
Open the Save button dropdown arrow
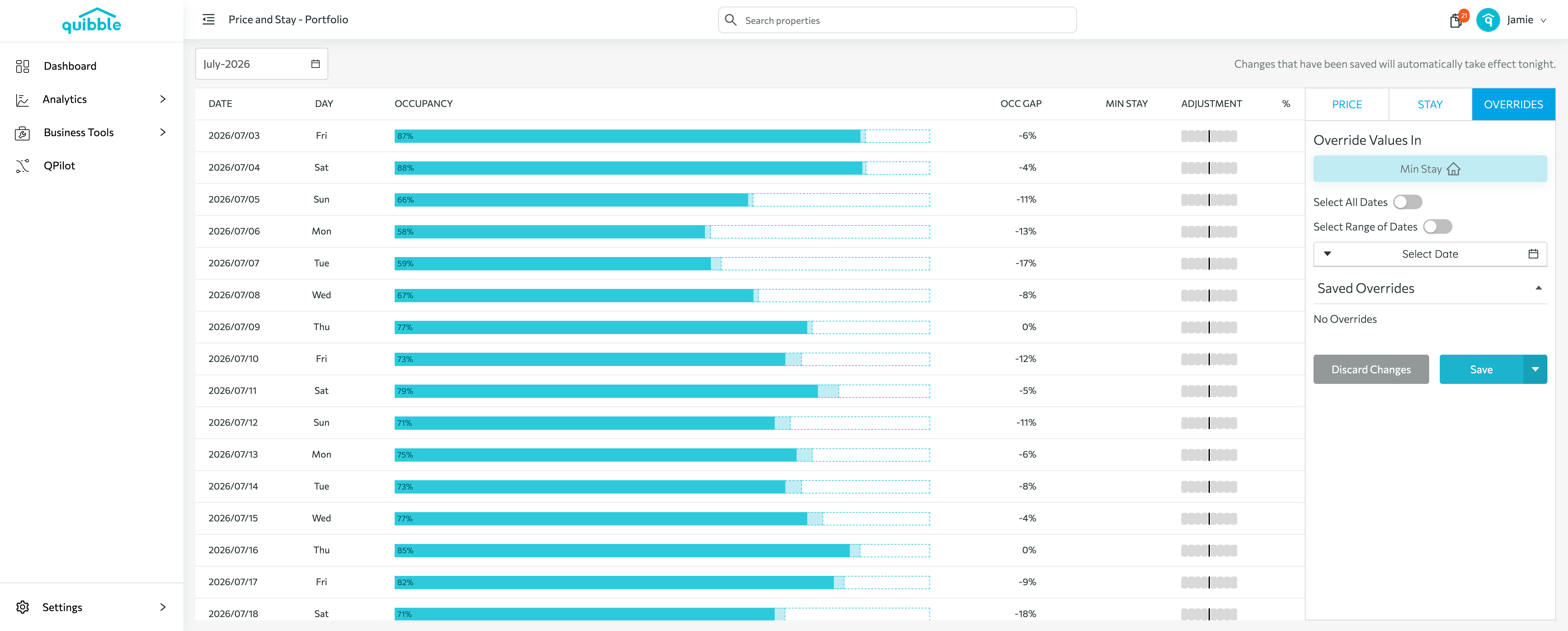(1534, 369)
